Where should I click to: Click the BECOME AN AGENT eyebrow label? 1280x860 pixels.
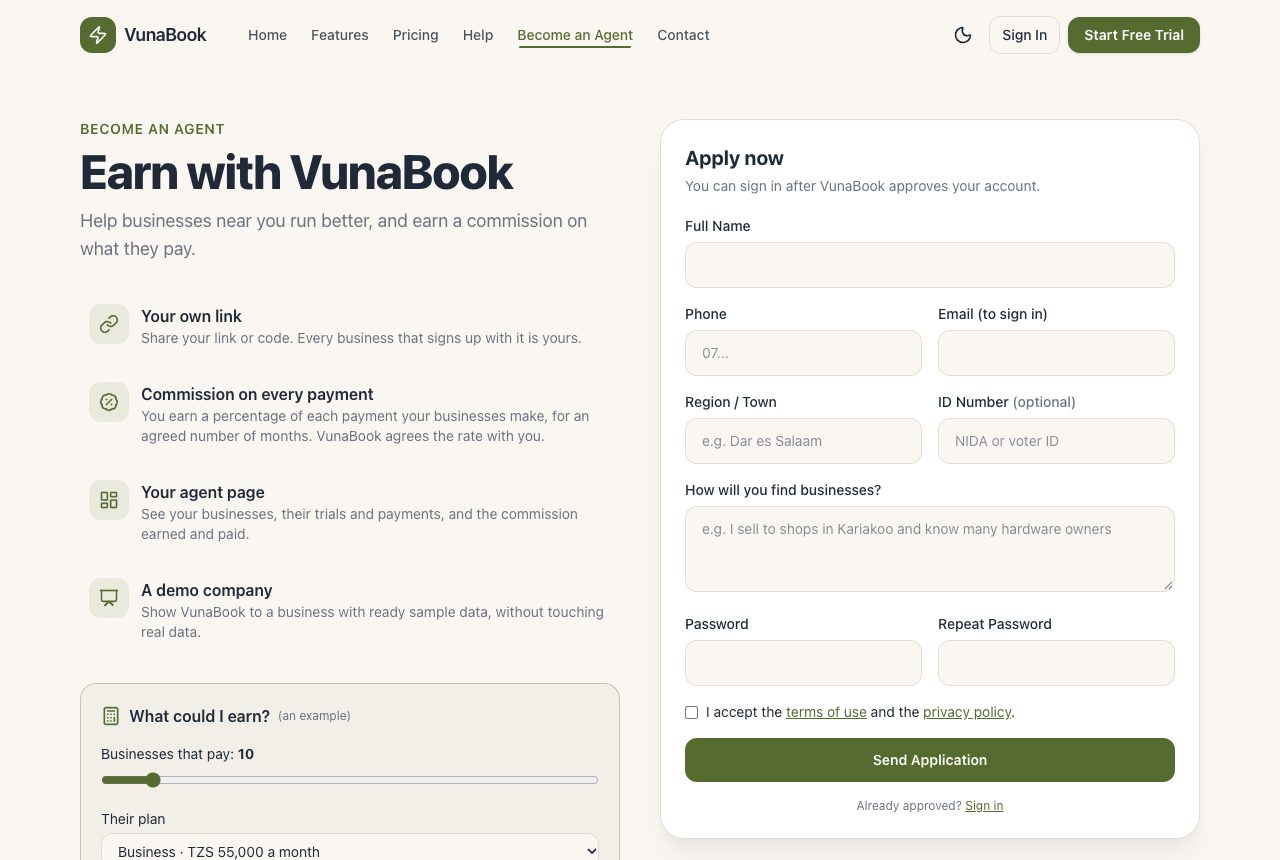tap(152, 129)
